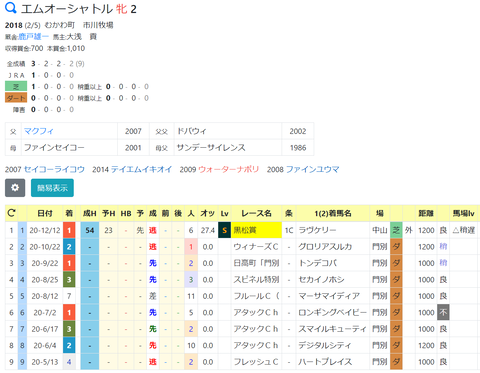Click date cell 20-7/2
This screenshot has width=480, height=373.
[45, 312]
